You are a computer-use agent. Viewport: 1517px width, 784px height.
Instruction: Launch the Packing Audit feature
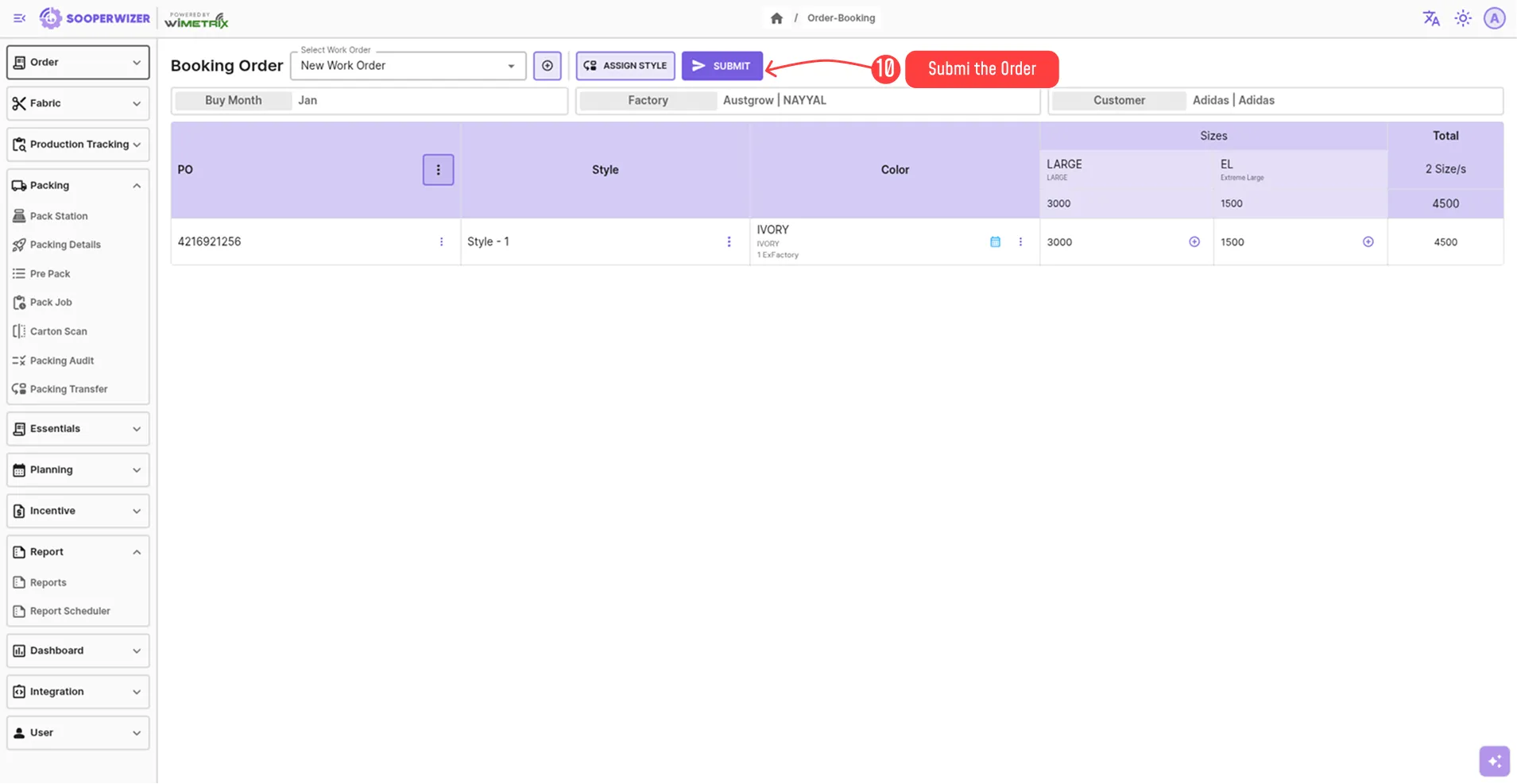coord(61,360)
